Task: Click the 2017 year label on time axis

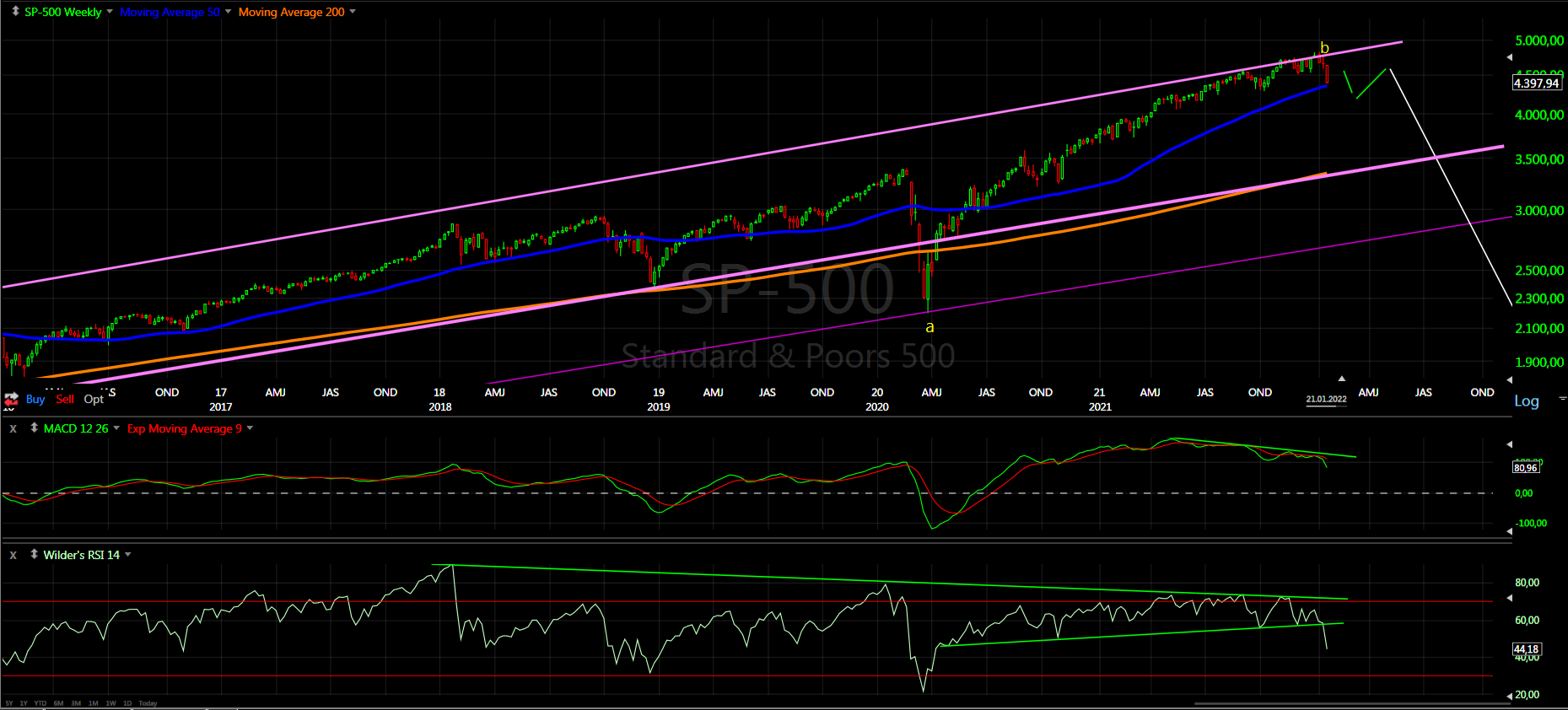Action: pos(221,406)
